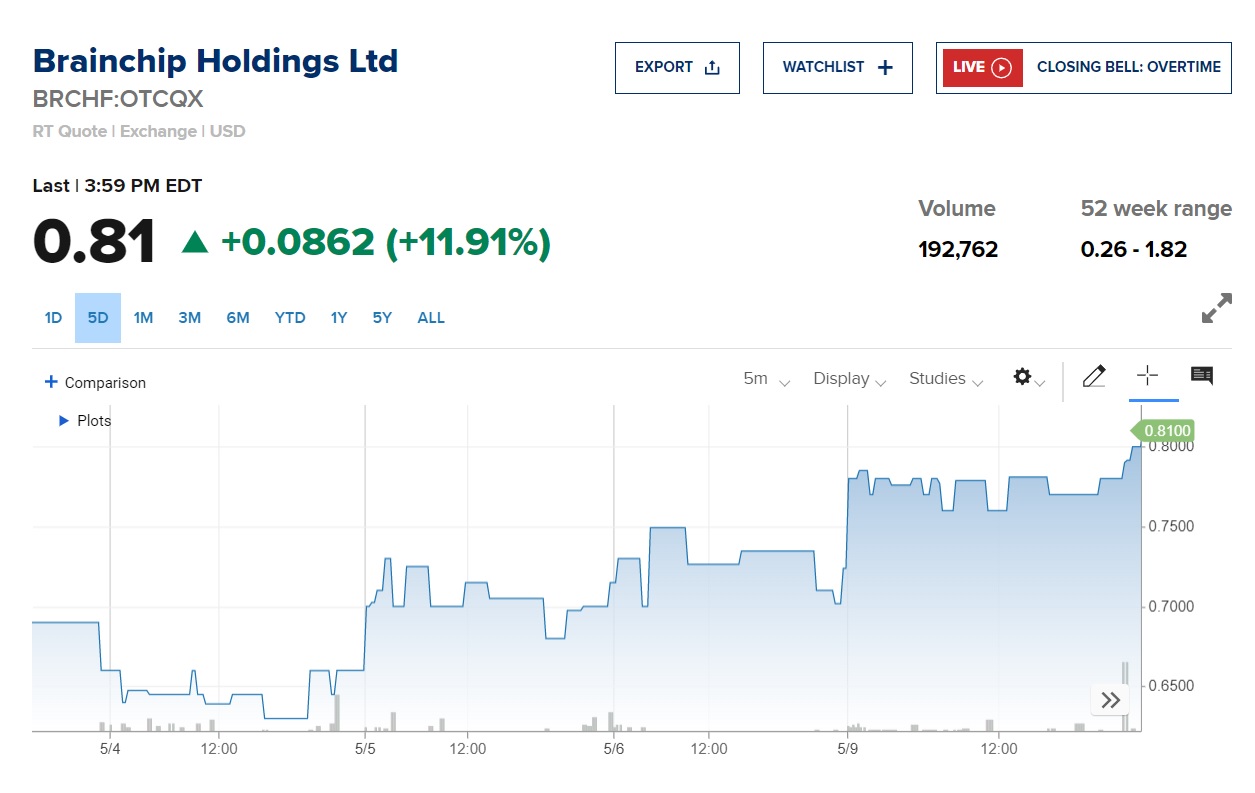Open Closing Bell: Overtime live link
The image size is (1255, 793).
click(1128, 68)
